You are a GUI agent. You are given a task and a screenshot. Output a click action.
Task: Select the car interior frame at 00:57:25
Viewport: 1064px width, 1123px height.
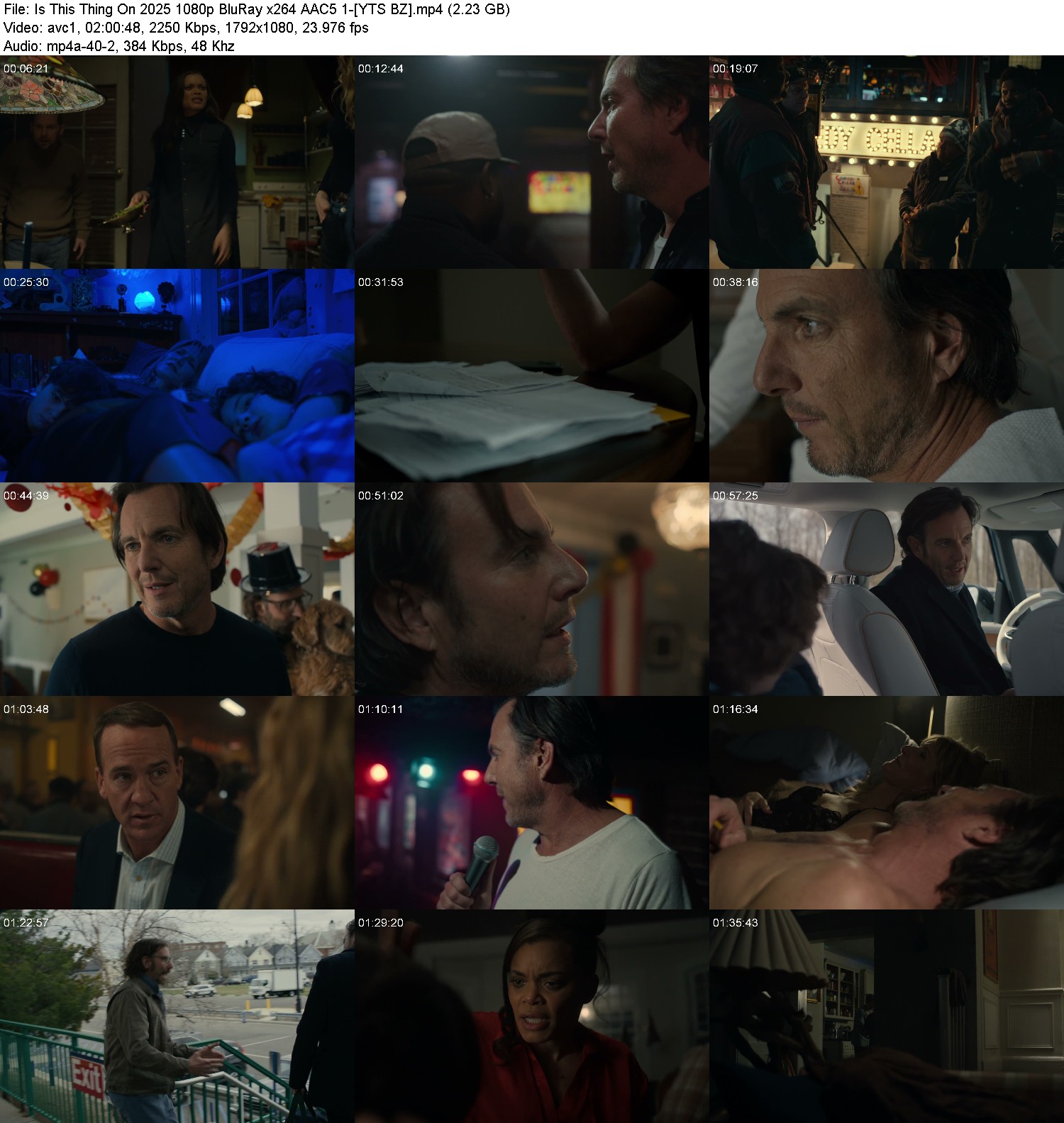[887, 590]
